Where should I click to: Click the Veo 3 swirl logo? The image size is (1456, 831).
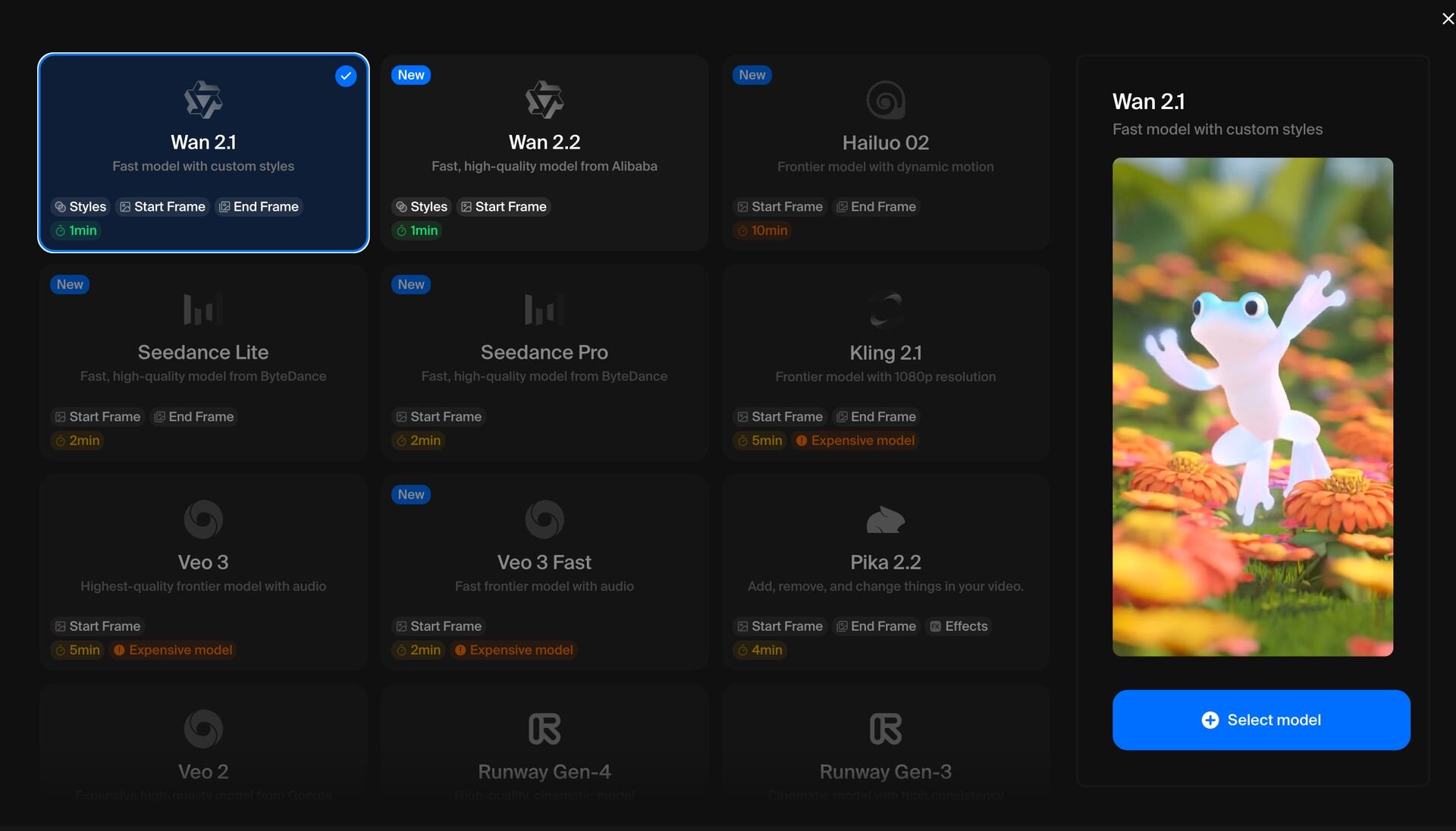(203, 519)
